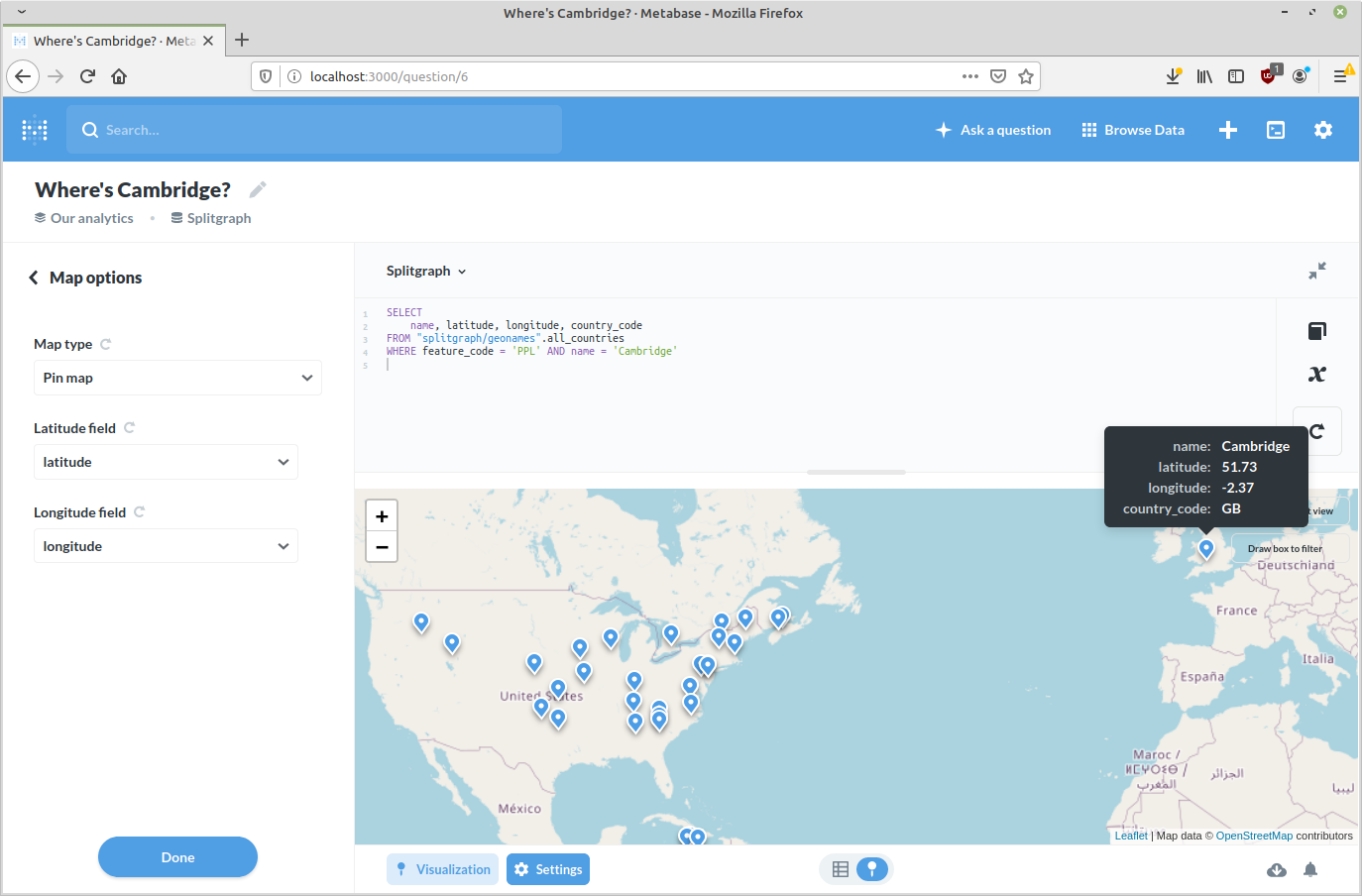Open the Splitgraph database link below title
1362x896 pixels.
[211, 218]
